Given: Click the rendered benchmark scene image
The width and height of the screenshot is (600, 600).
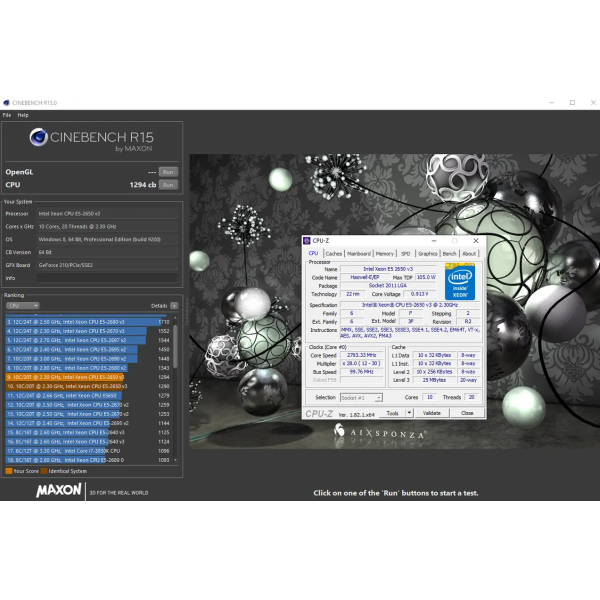Looking at the screenshot, I should click(x=395, y=302).
